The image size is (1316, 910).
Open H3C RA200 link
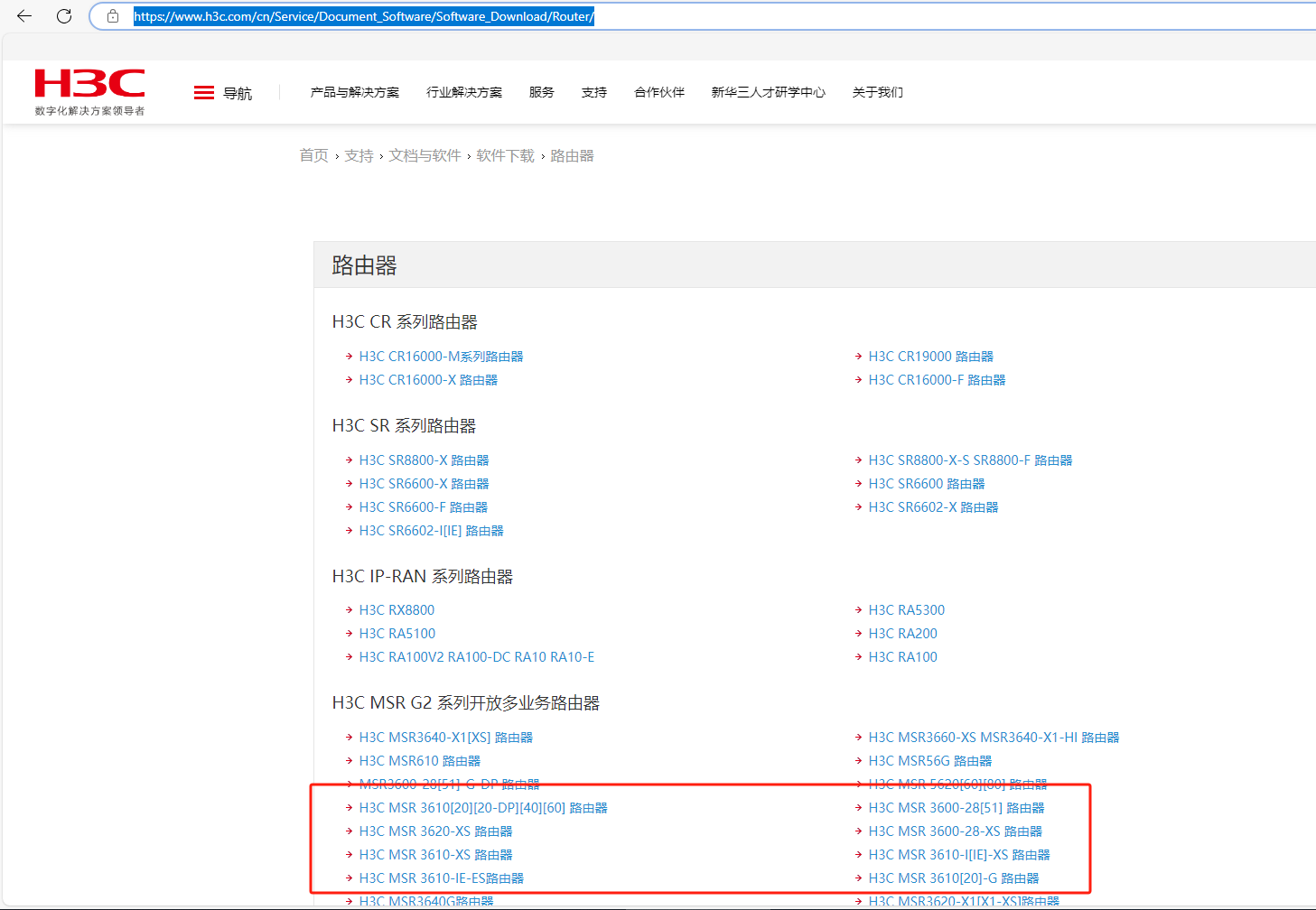point(903,634)
